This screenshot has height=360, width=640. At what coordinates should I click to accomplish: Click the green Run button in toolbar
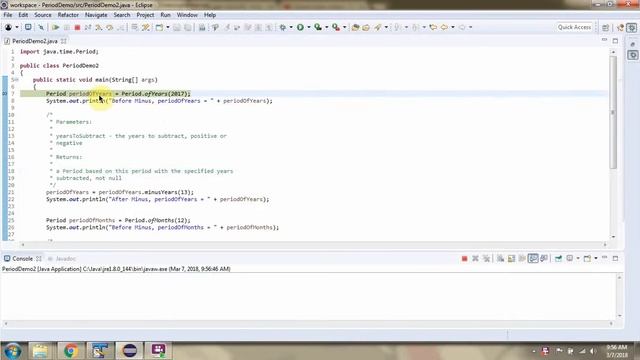[300, 27]
